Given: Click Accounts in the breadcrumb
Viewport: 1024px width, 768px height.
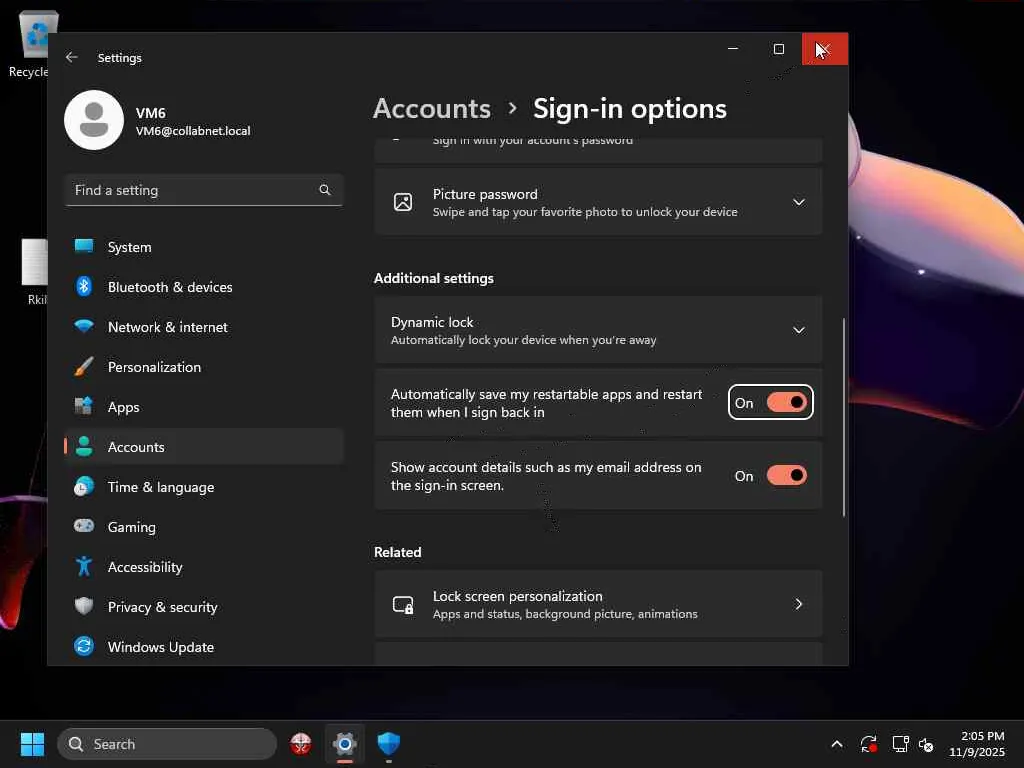Looking at the screenshot, I should click(x=432, y=108).
